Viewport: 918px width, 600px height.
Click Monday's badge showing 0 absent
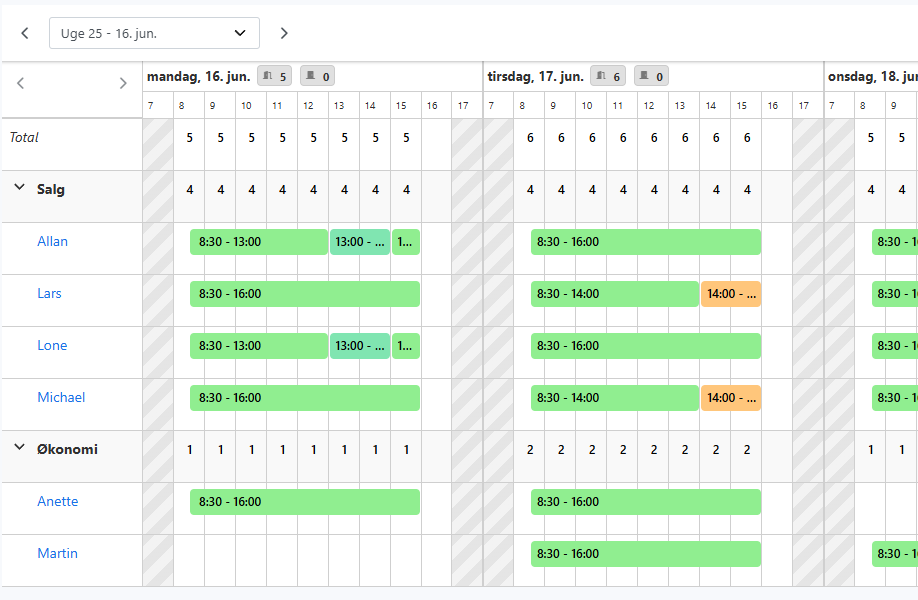[317, 76]
